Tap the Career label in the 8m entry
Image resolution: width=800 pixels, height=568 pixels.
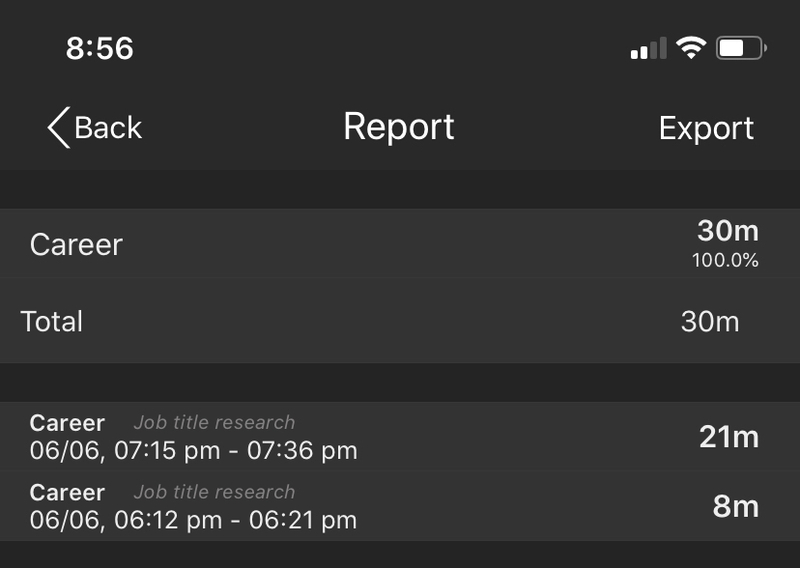67,492
